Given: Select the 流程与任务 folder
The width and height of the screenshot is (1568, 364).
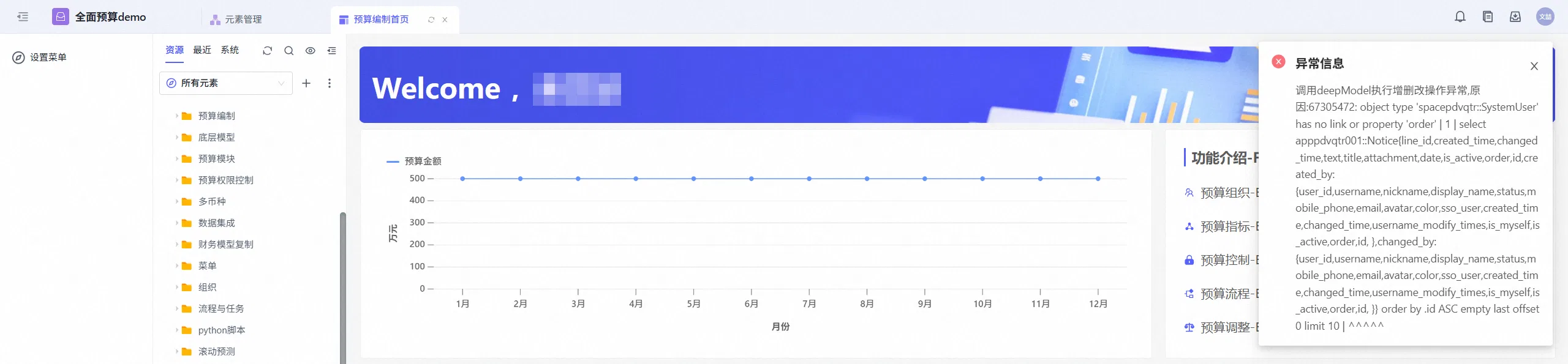Looking at the screenshot, I should [221, 308].
